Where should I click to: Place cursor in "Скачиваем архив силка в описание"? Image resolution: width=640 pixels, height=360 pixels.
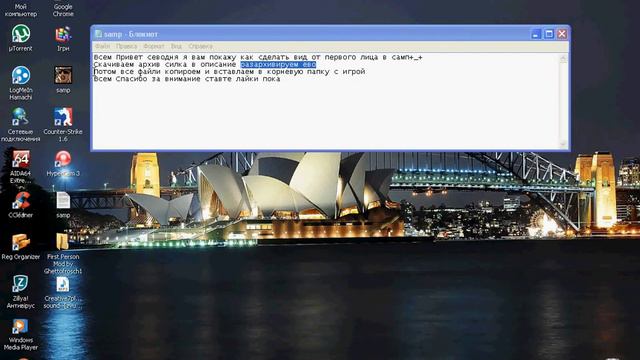165,64
